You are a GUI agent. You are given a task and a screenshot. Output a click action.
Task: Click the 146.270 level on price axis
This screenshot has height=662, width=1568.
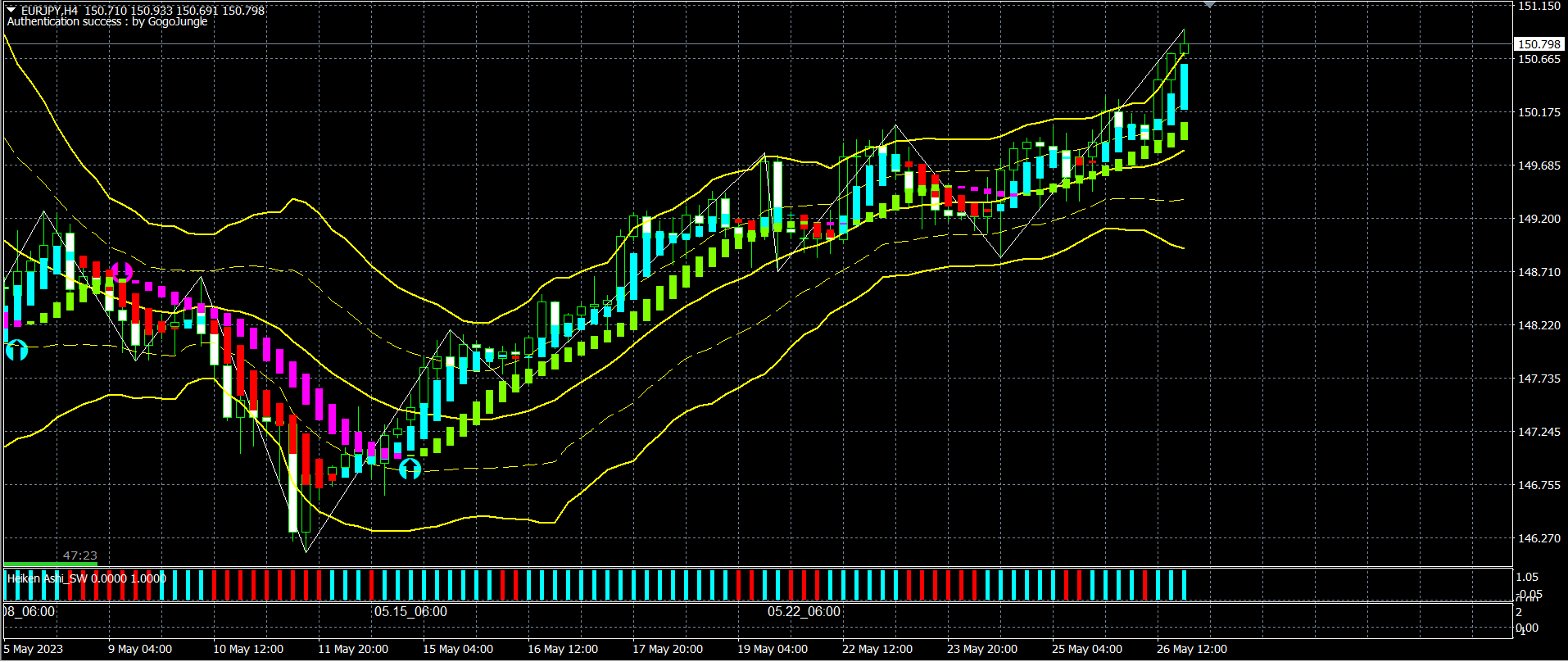(1539, 538)
